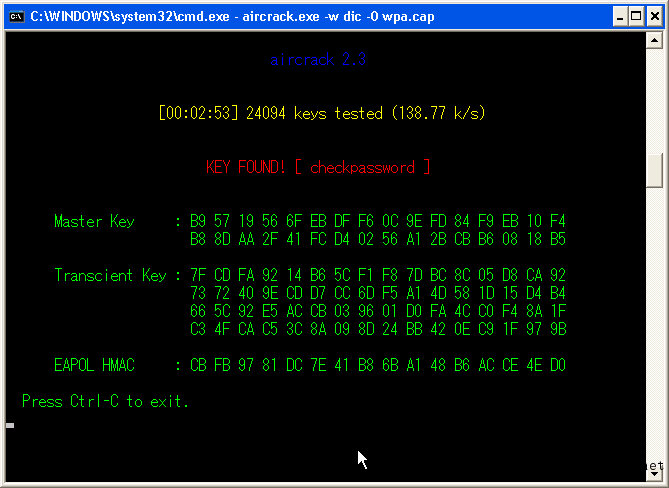Click the 'Transcient Key' label
This screenshot has height=488, width=669.
click(110, 275)
